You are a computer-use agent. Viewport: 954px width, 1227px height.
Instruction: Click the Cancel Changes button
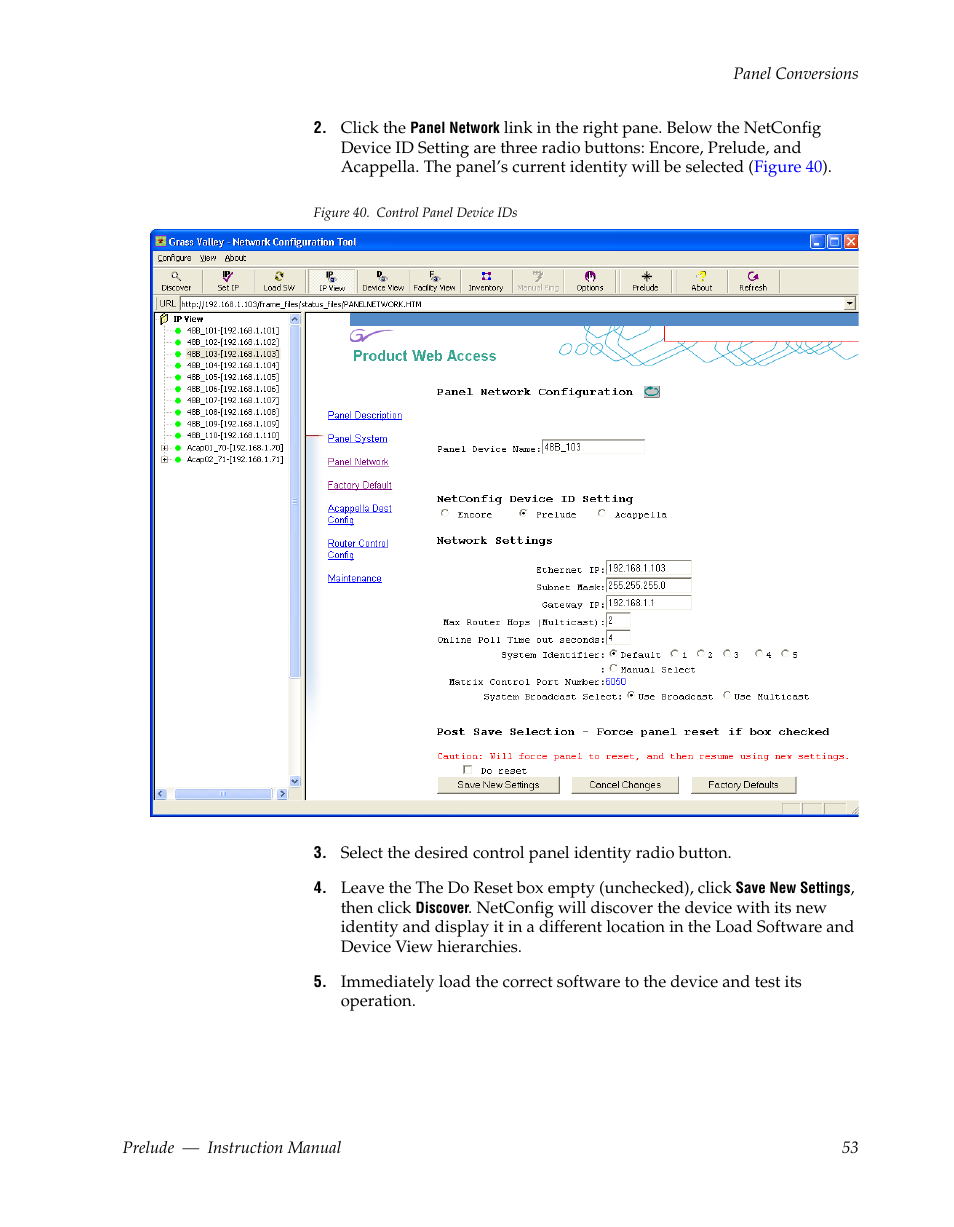pyautogui.click(x=625, y=785)
